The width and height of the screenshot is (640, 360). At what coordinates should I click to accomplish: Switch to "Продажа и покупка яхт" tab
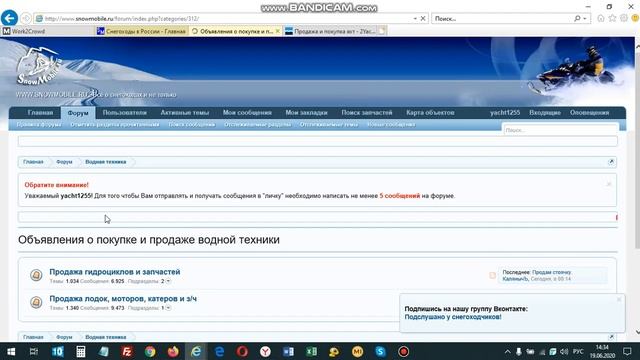[331, 31]
